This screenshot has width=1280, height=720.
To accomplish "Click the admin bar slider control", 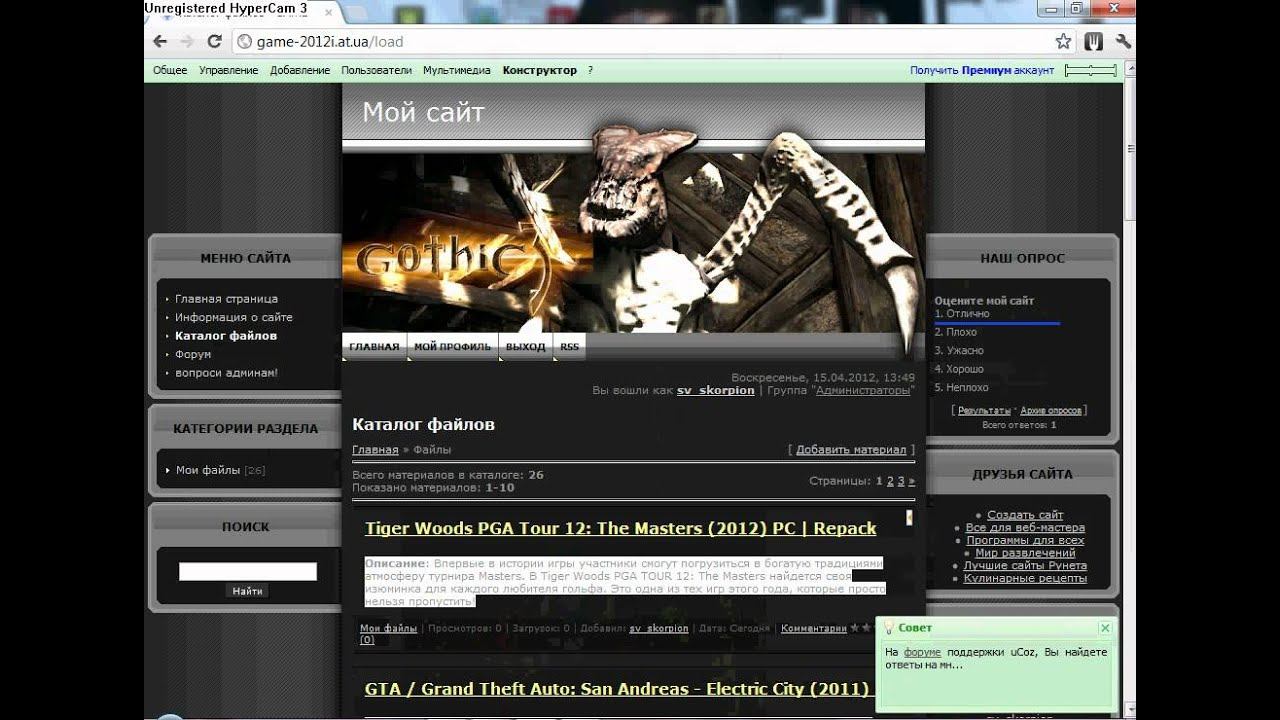I will (1090, 70).
